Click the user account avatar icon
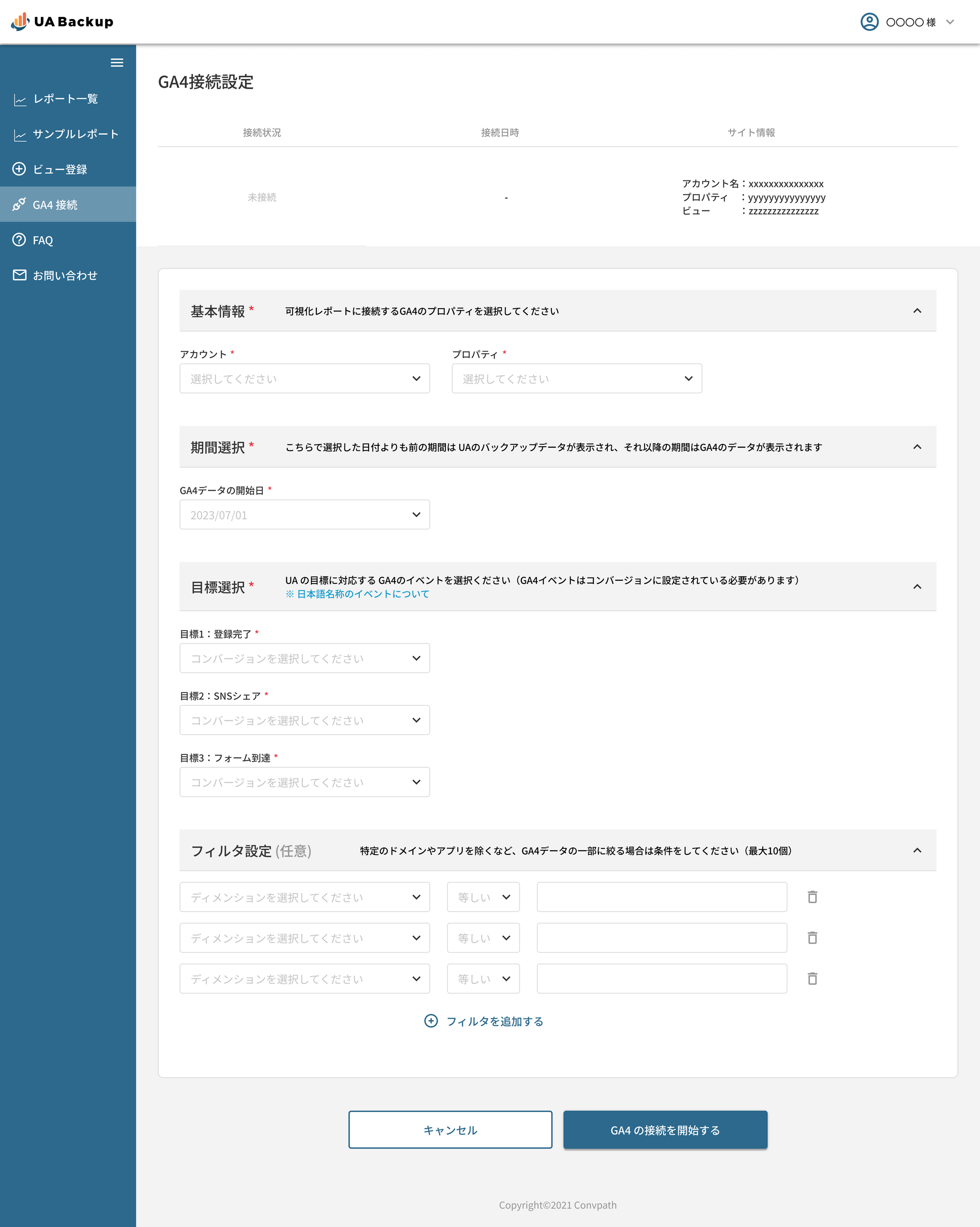Image resolution: width=980 pixels, height=1227 pixels. coord(869,22)
